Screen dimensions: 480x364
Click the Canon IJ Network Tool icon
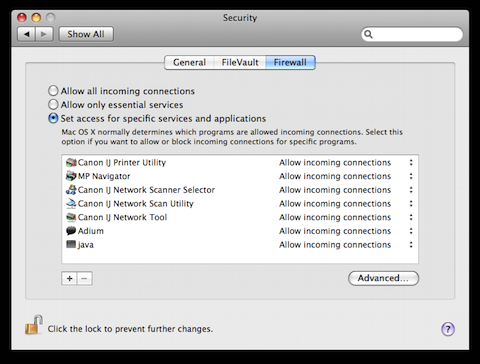point(71,217)
